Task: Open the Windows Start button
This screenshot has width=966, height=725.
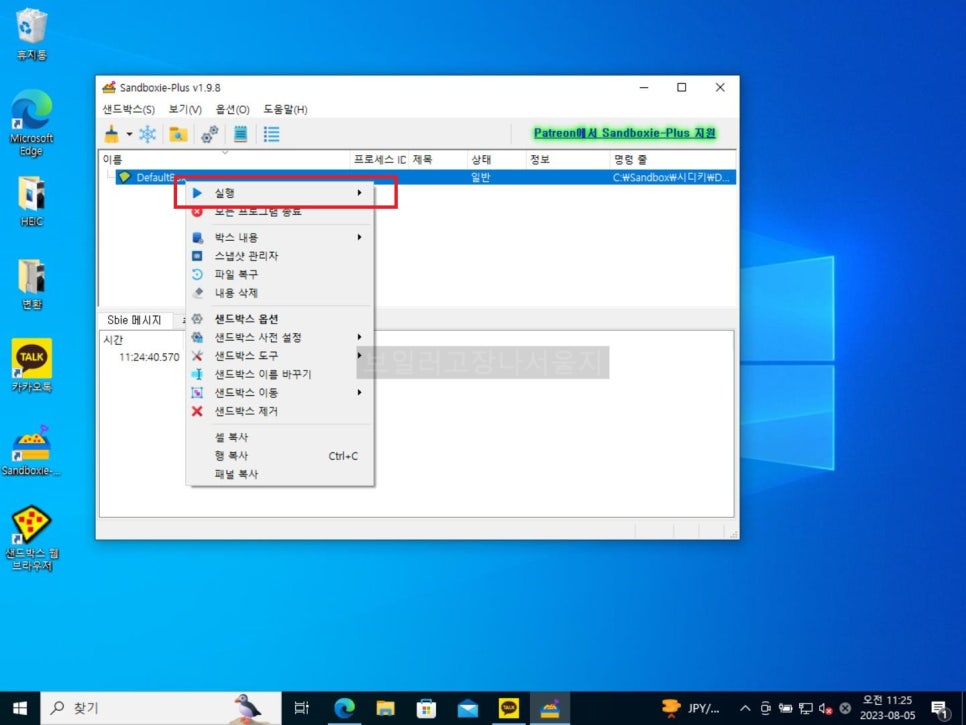Action: coord(20,708)
